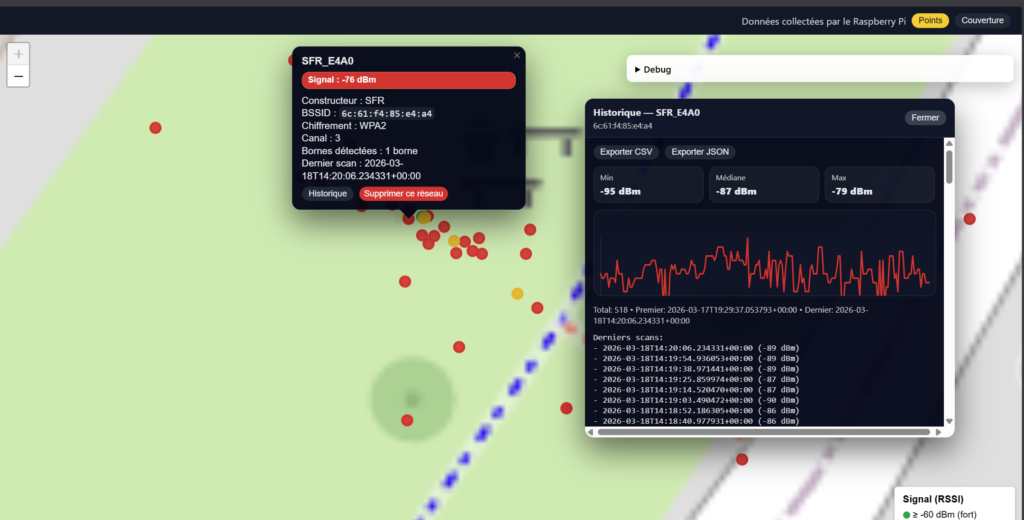The image size is (1024, 520).
Task: Click the red signal history chart
Action: click(764, 253)
